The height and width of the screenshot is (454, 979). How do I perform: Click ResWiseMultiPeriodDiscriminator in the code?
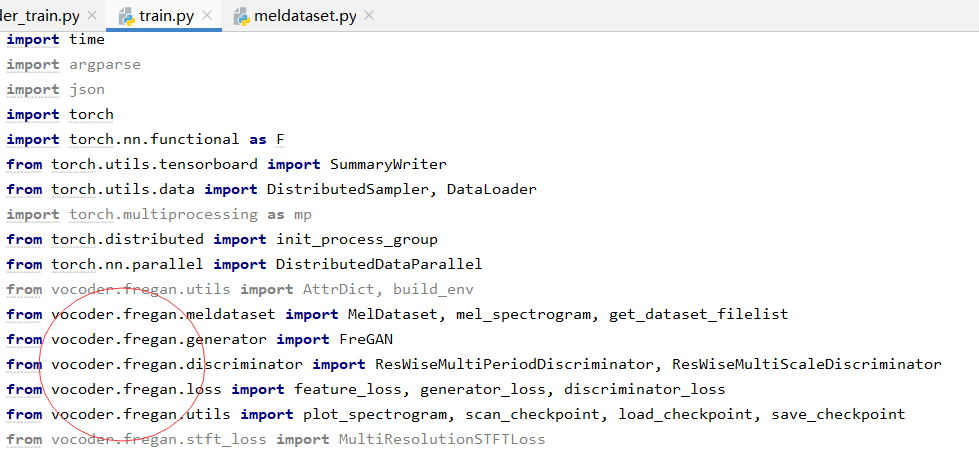514,364
